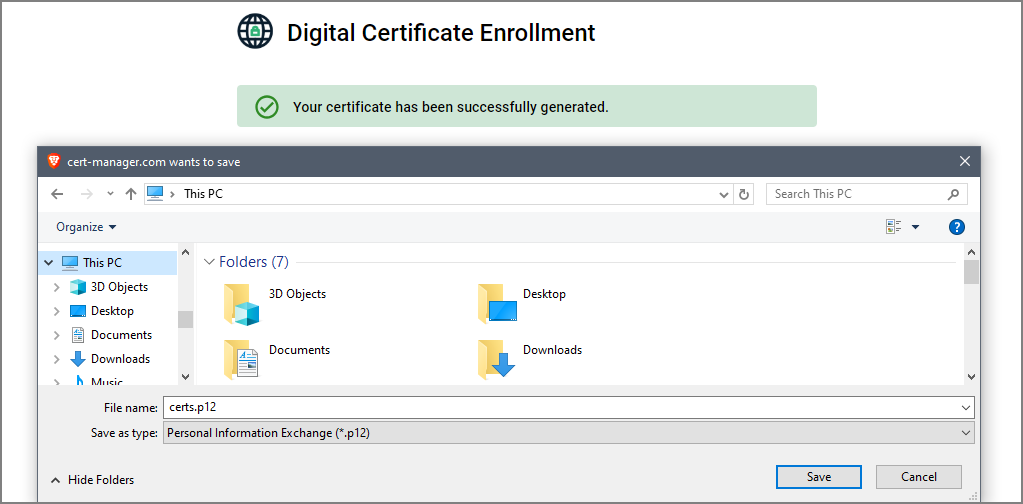Click the search magnifier in Search This PC
1023x504 pixels.
point(953,194)
